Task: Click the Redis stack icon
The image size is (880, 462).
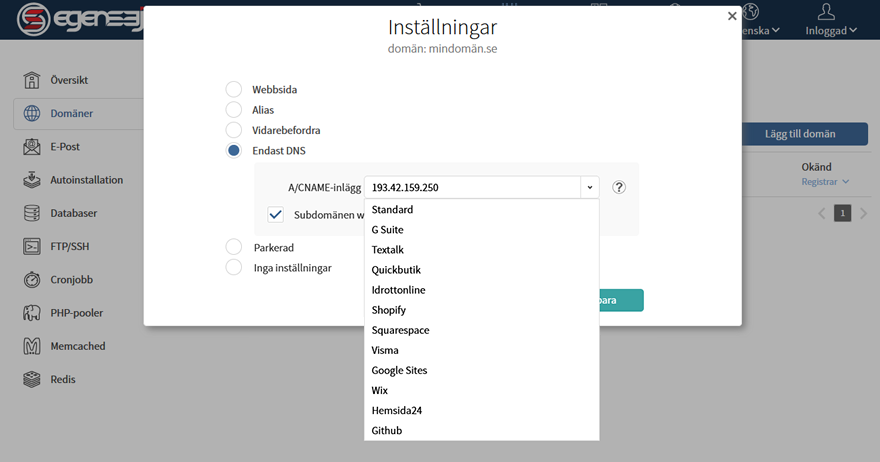Action: point(31,379)
